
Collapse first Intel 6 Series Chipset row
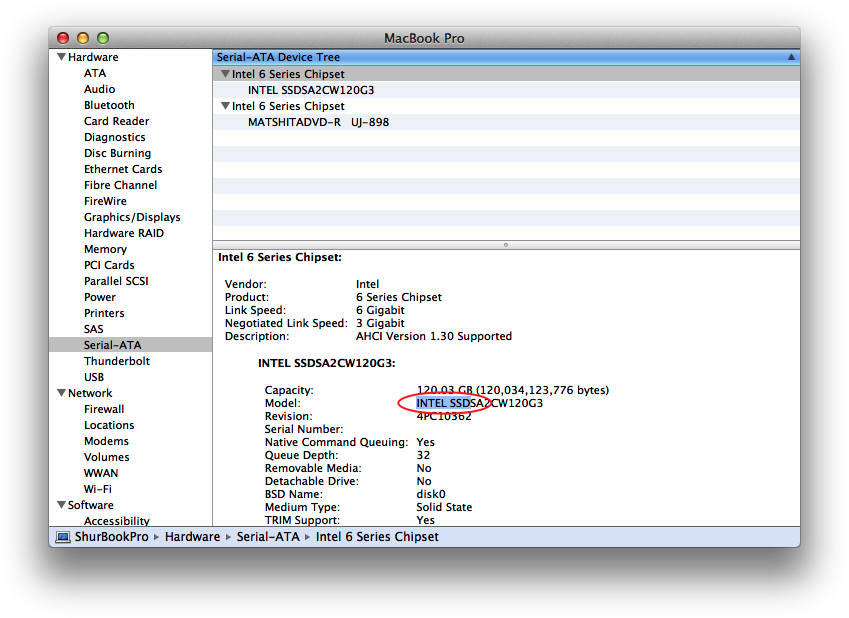225,74
